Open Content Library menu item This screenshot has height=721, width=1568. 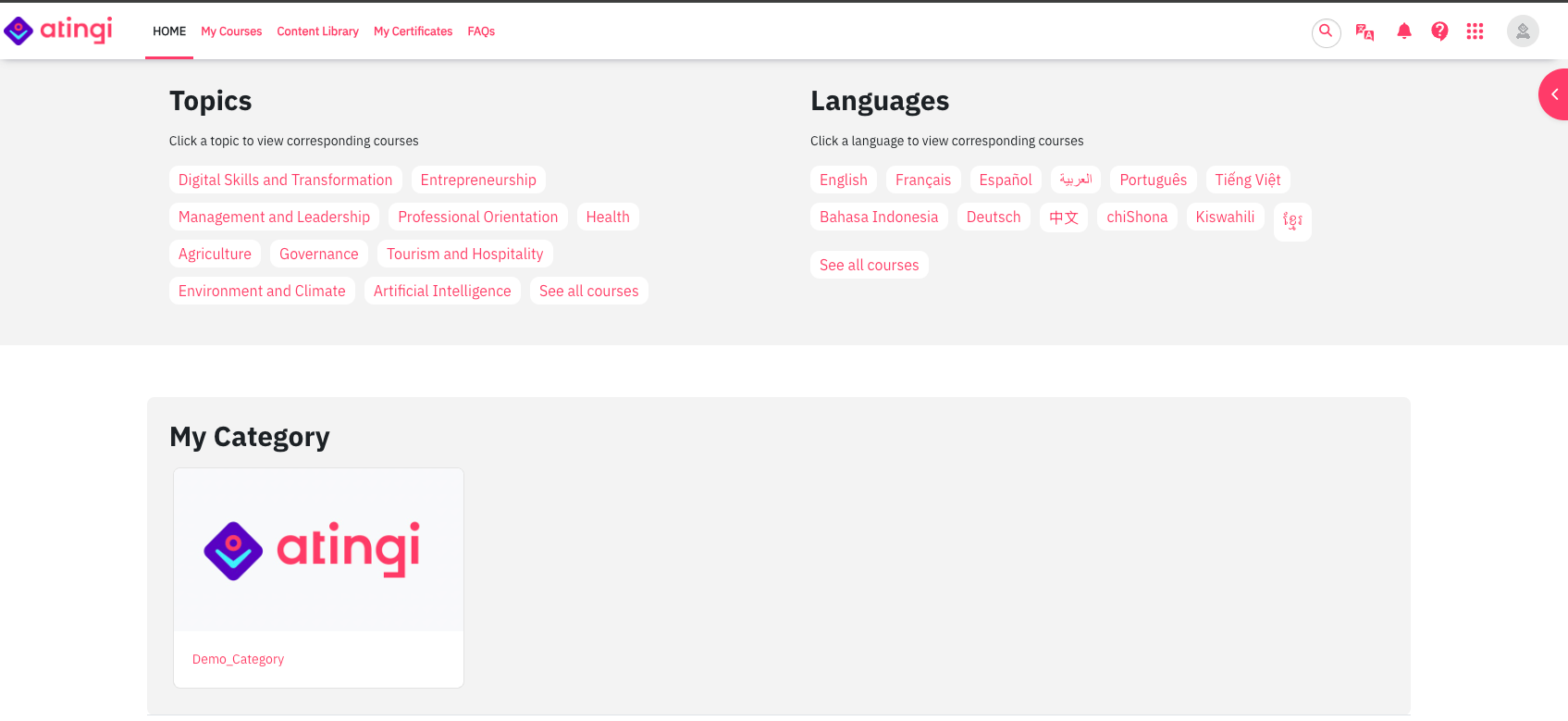(x=317, y=31)
